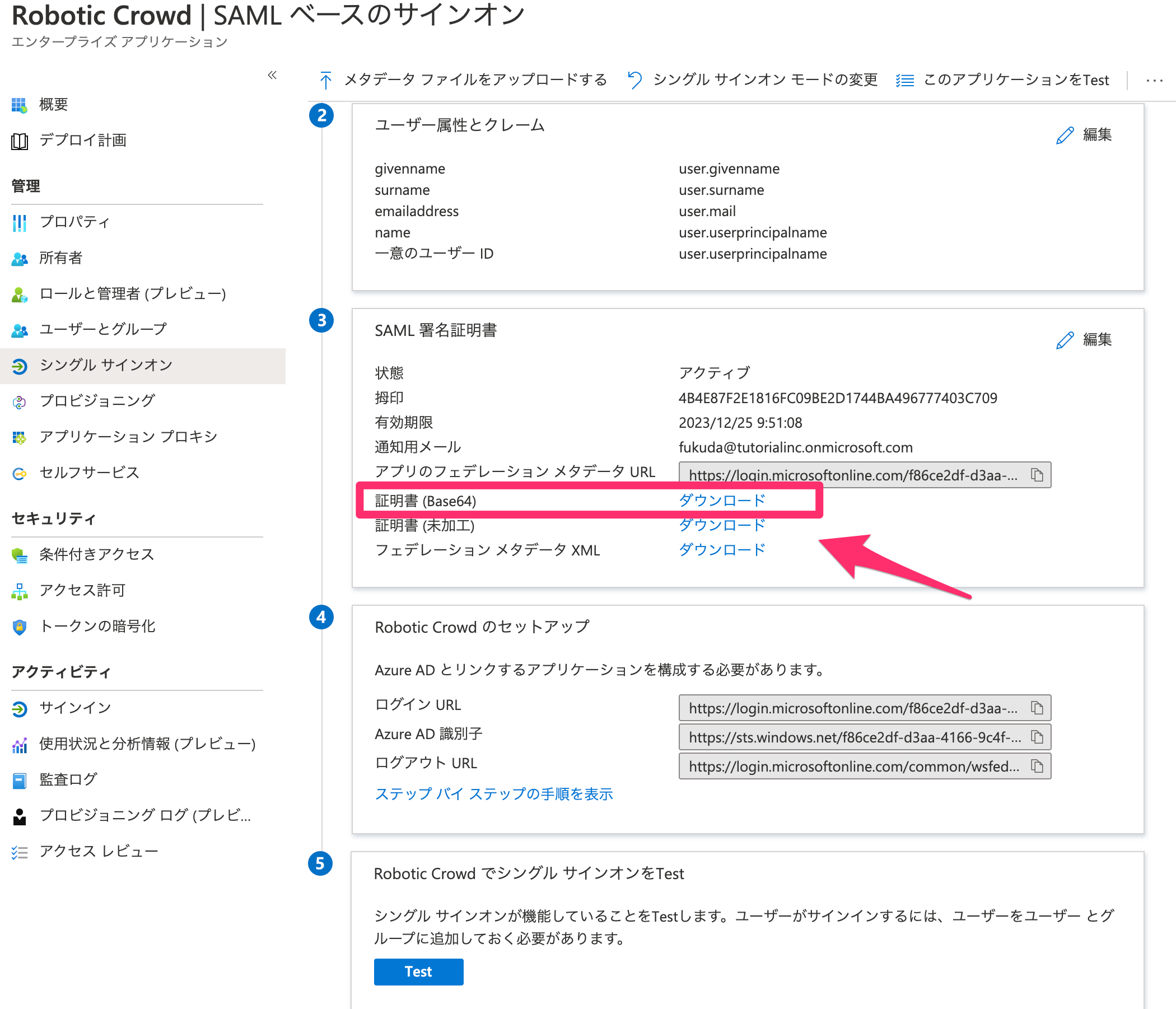Click the pencil icon for SAML signing certificate
This screenshot has height=1009, width=1176.
click(x=1065, y=340)
